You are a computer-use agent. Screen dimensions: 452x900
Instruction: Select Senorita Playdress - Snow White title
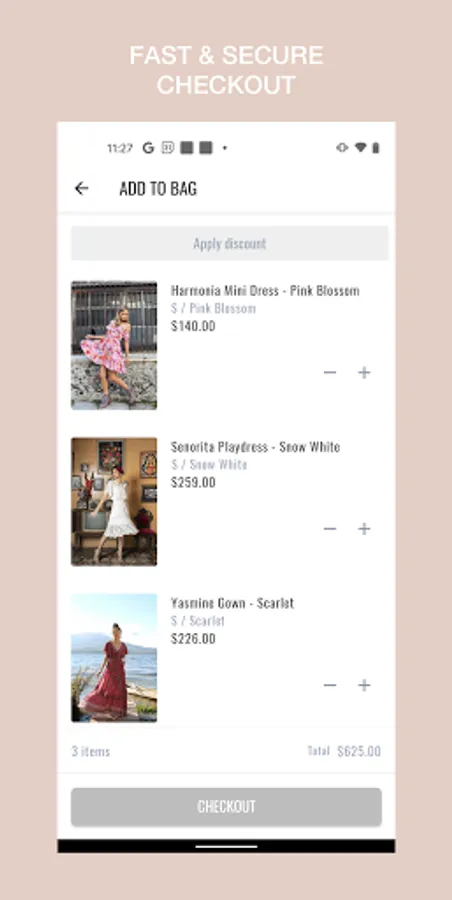pyautogui.click(x=256, y=447)
